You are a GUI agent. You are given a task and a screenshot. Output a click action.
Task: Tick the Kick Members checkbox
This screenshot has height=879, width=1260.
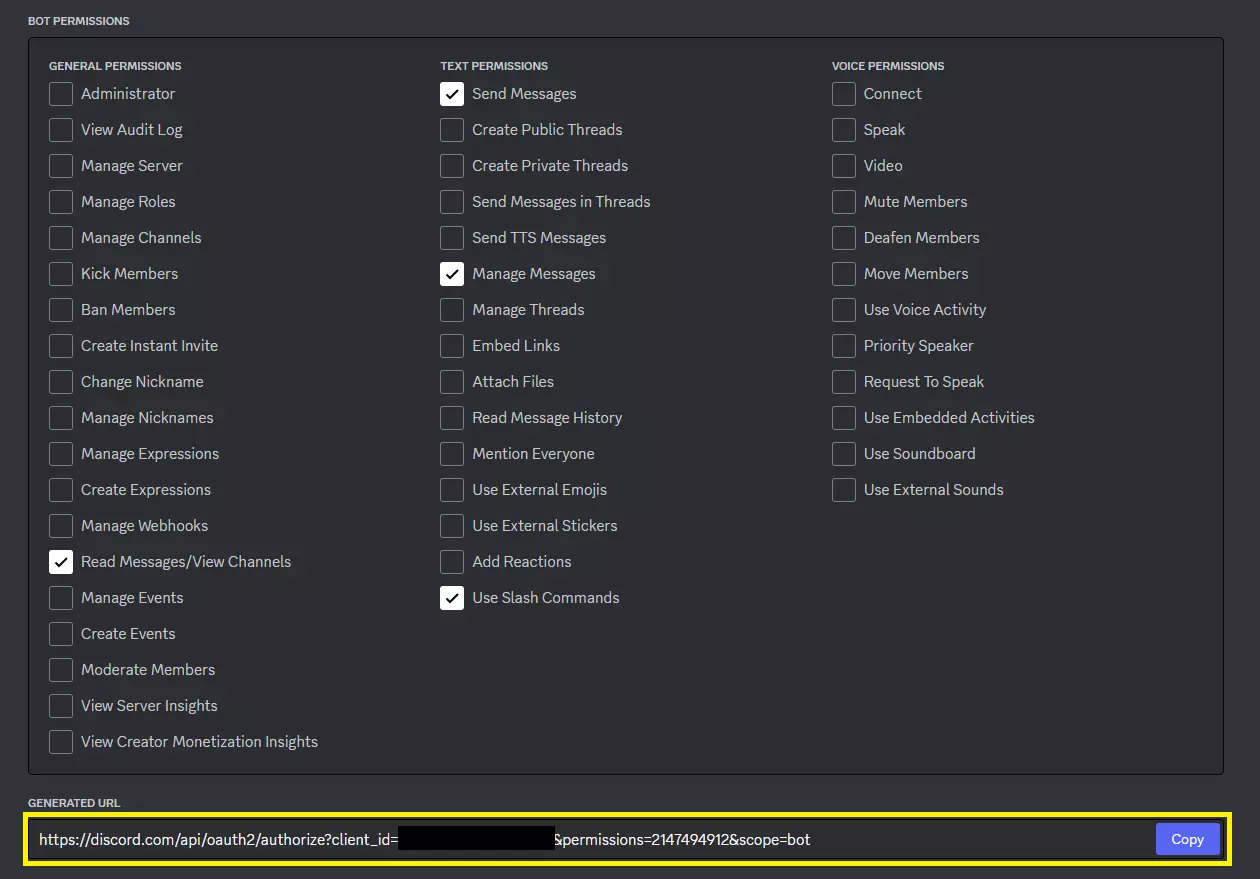coord(61,274)
